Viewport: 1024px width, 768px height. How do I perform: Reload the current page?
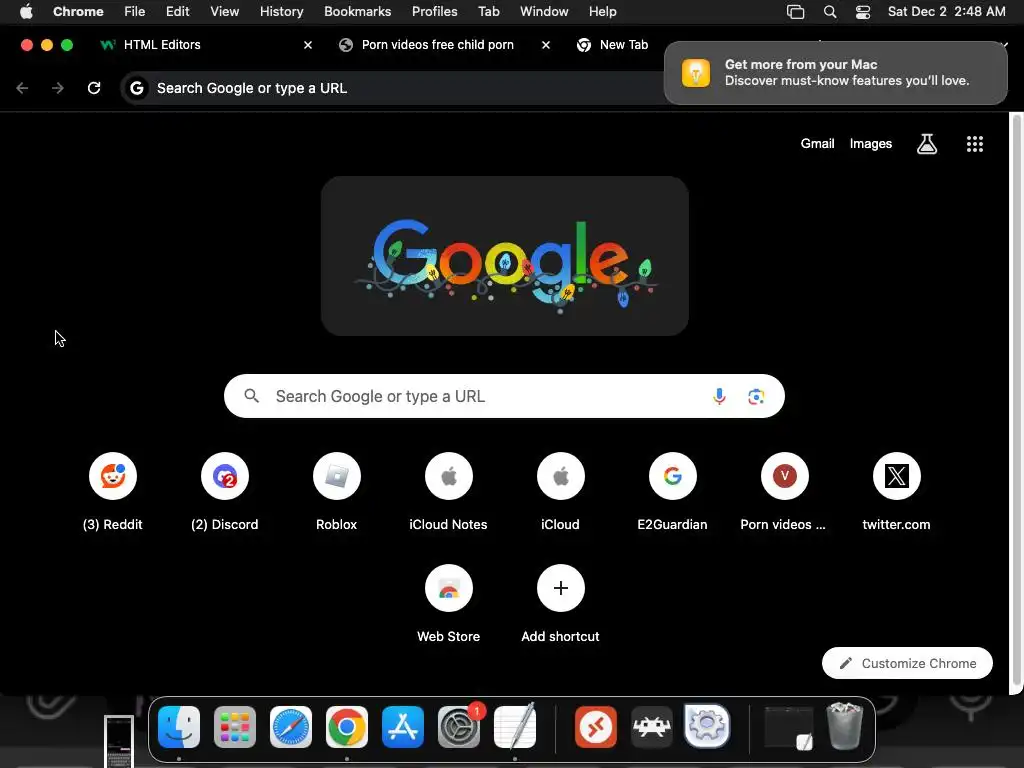[x=94, y=88]
